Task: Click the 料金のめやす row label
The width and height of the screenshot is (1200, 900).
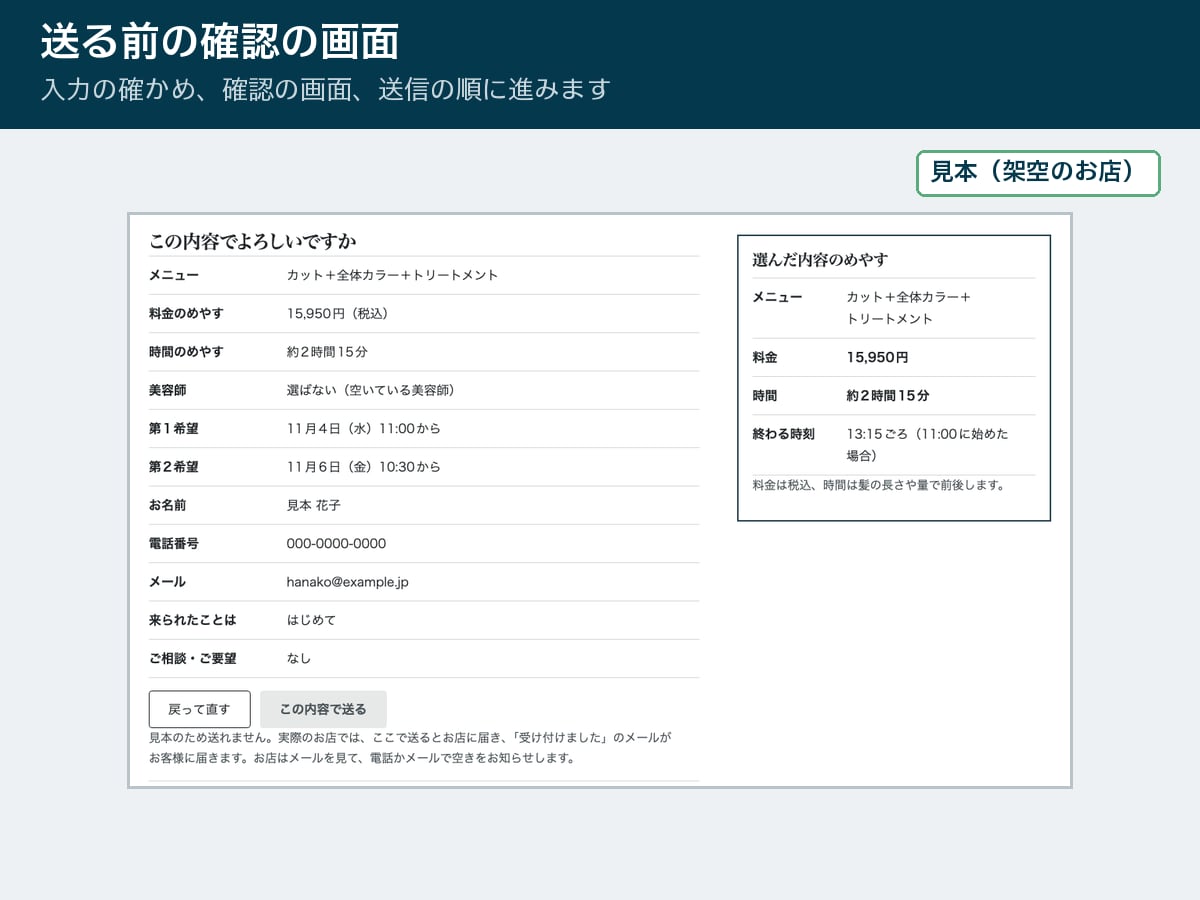Action: [x=186, y=313]
